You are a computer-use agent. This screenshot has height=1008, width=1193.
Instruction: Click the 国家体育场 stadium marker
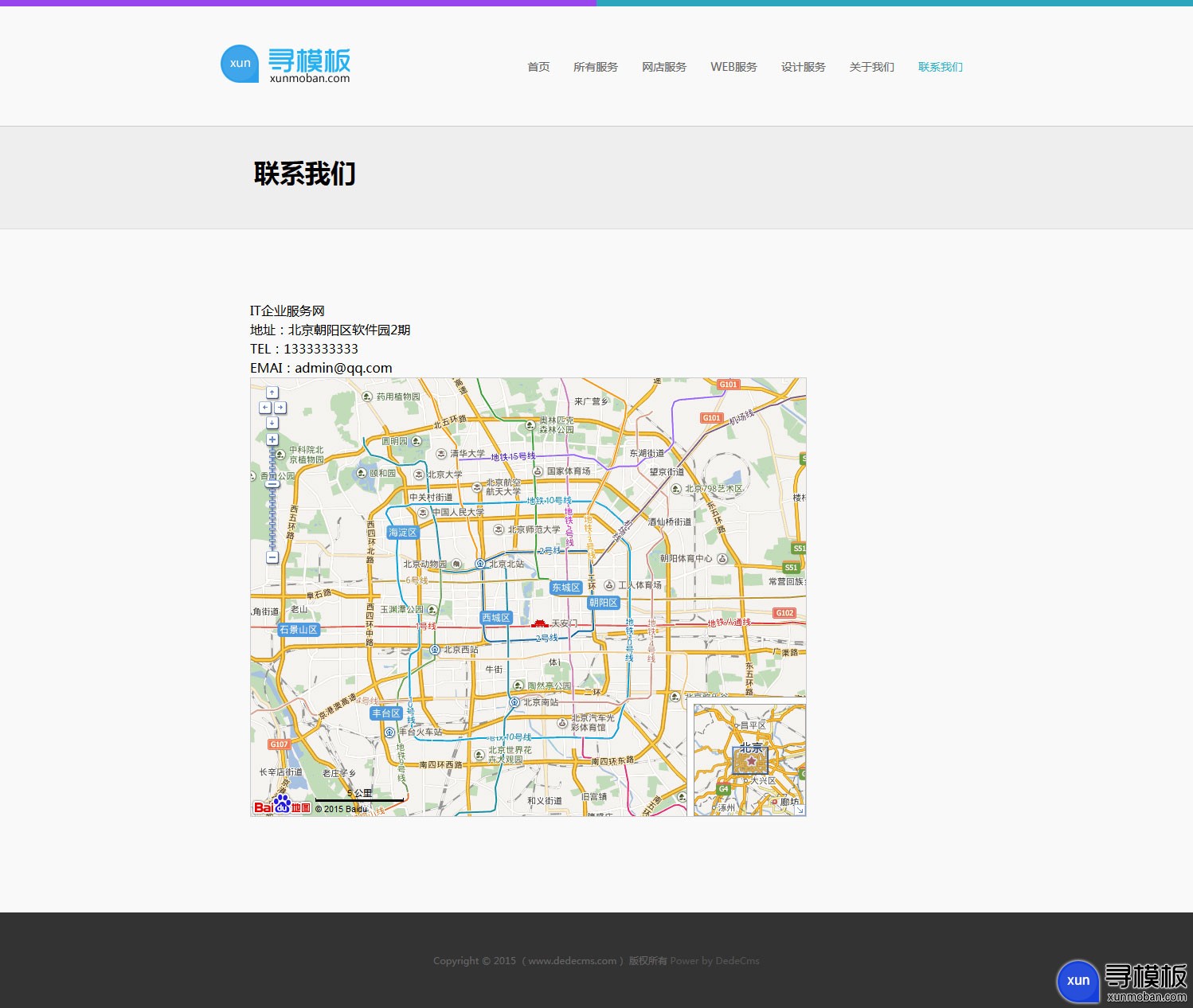pos(538,471)
